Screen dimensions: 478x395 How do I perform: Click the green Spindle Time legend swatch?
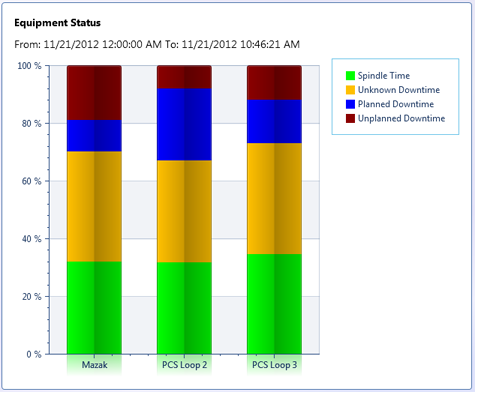350,76
